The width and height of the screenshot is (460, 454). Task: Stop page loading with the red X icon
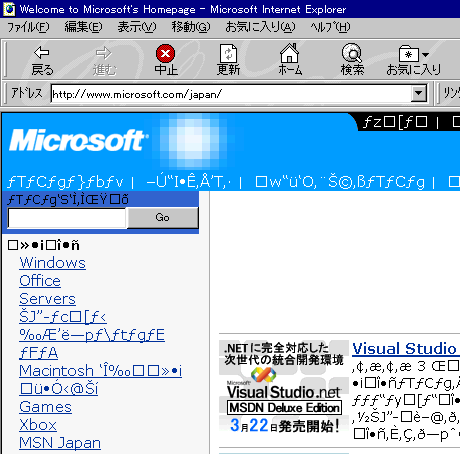165,53
